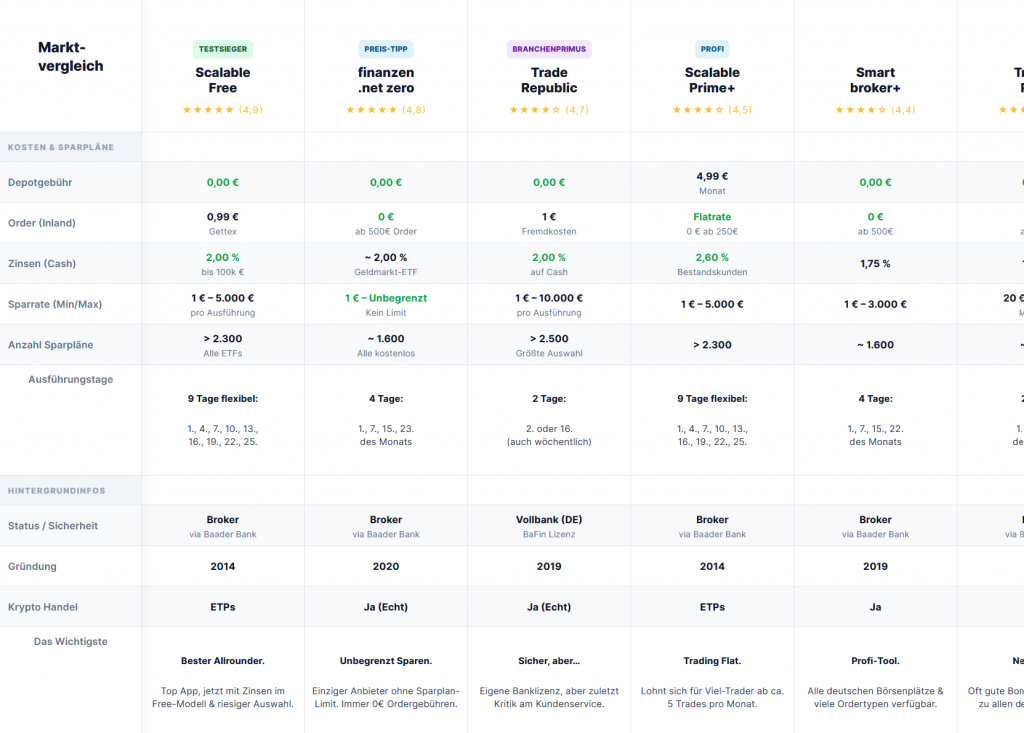Viewport: 1024px width, 733px height.
Task: Select the Zinsen (Cash) row label
Action: pyautogui.click(x=42, y=264)
